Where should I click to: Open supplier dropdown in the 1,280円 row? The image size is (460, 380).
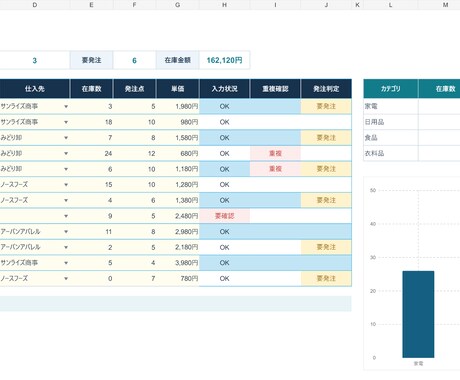click(x=66, y=185)
